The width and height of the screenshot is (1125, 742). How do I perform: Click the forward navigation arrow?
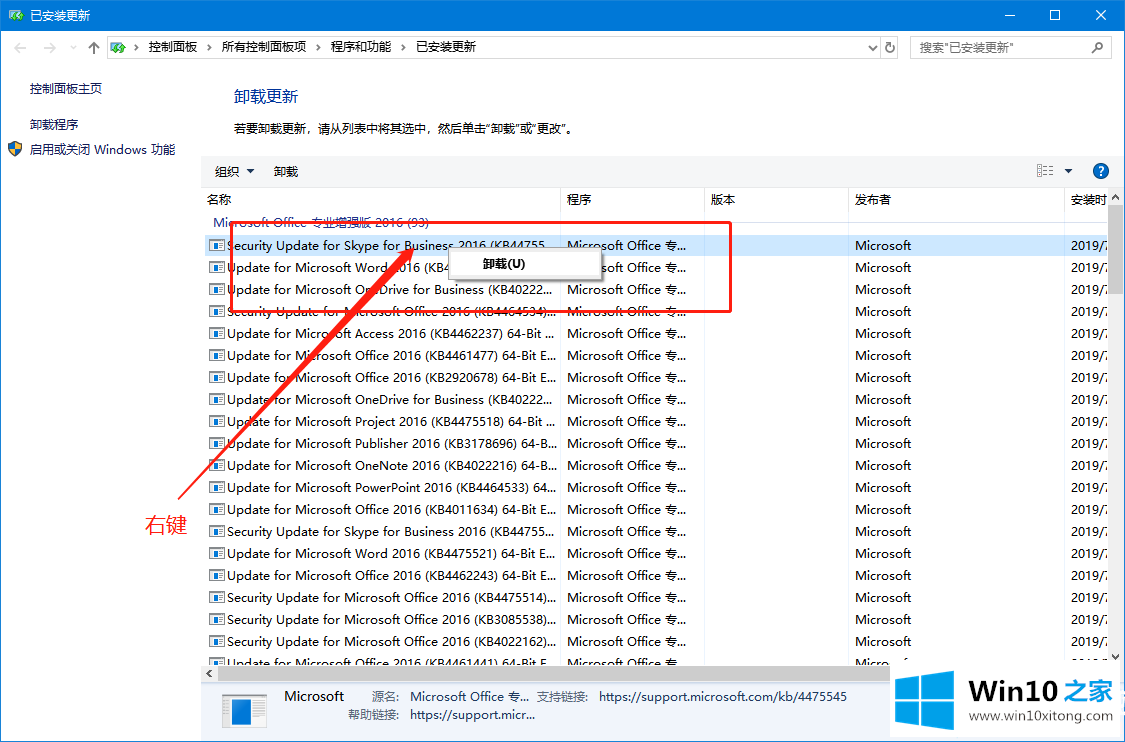(x=50, y=48)
